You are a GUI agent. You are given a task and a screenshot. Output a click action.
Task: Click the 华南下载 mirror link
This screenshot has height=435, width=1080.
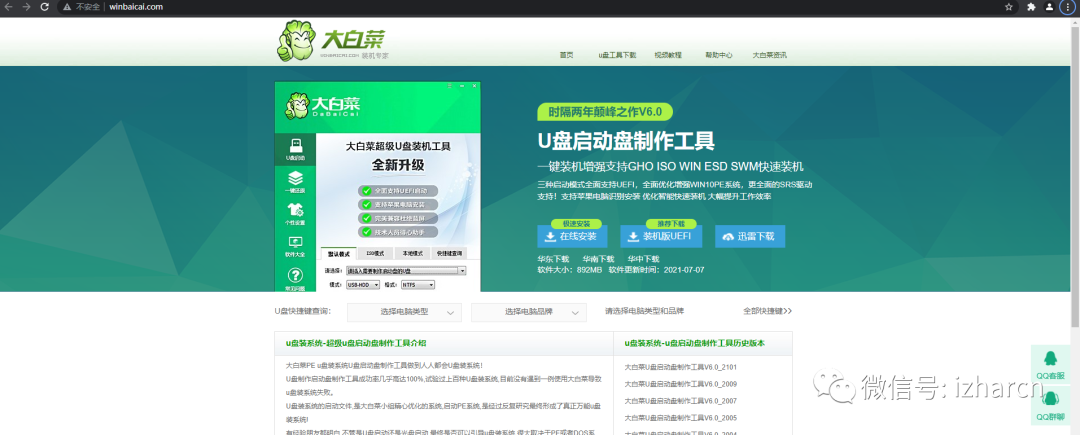[598, 259]
